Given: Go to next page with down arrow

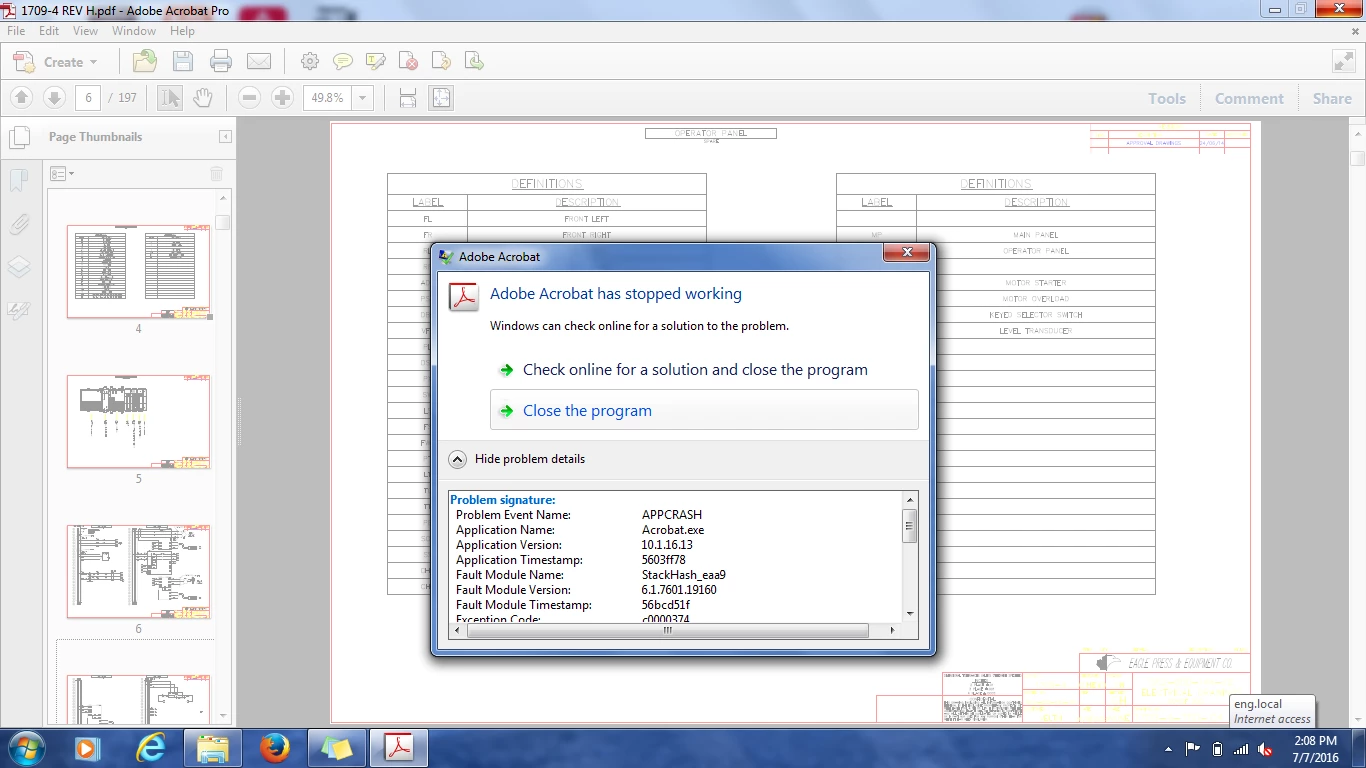Looking at the screenshot, I should [55, 97].
